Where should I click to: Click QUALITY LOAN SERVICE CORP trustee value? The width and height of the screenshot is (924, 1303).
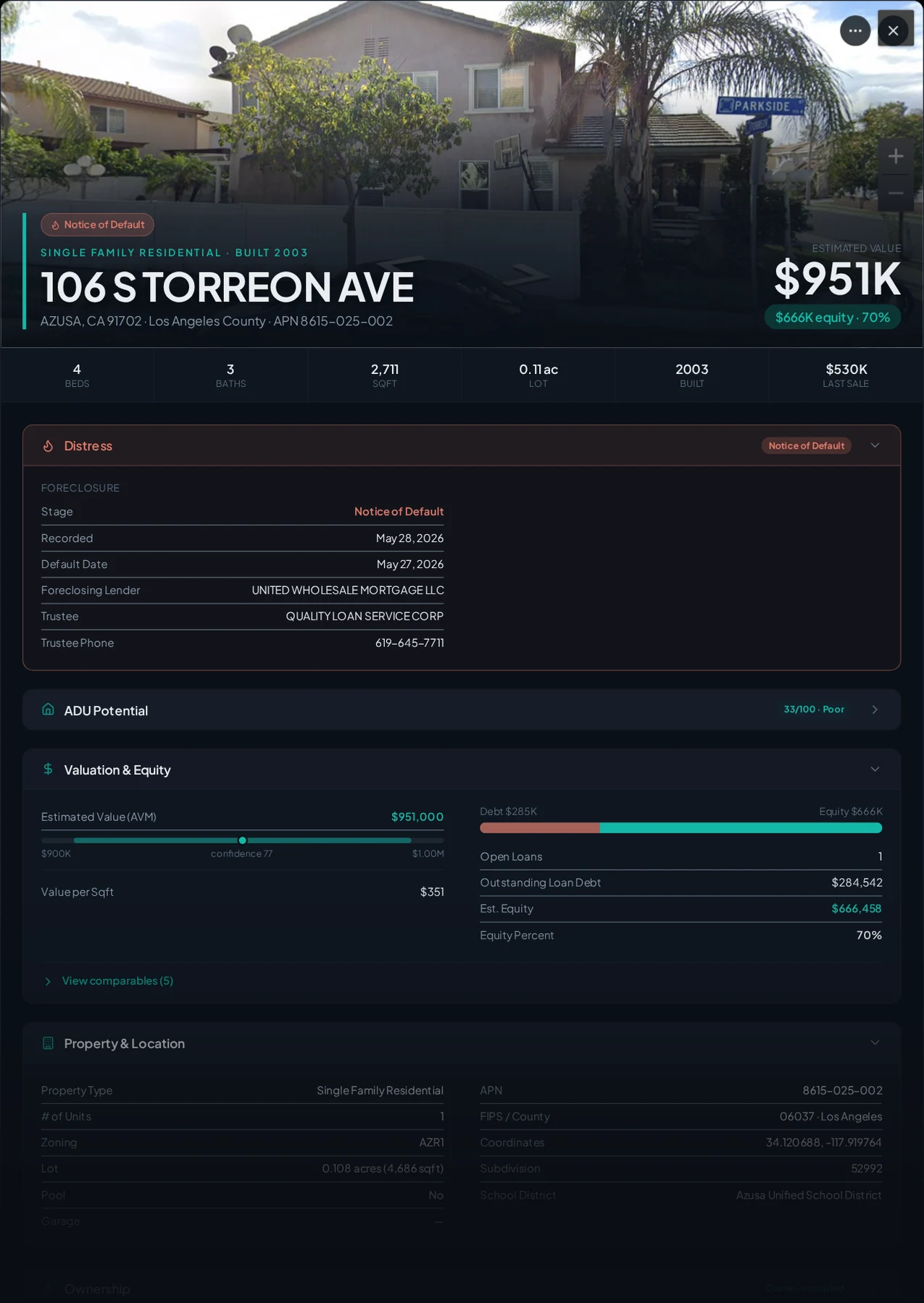[x=365, y=616]
